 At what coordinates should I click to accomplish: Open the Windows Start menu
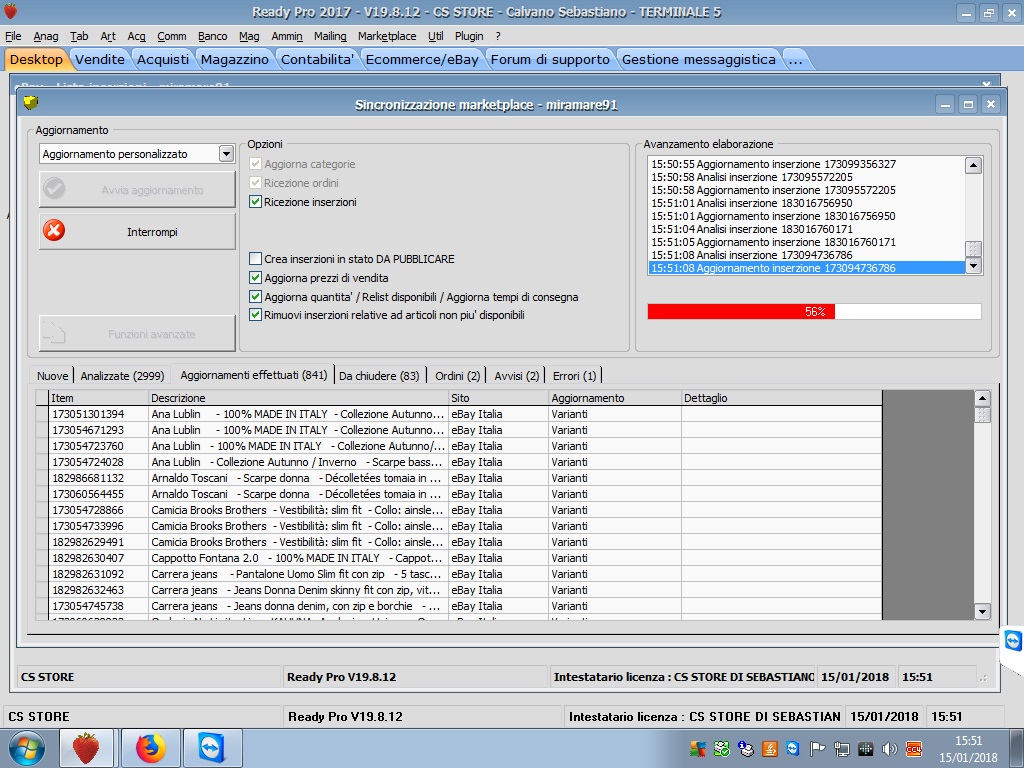27,747
